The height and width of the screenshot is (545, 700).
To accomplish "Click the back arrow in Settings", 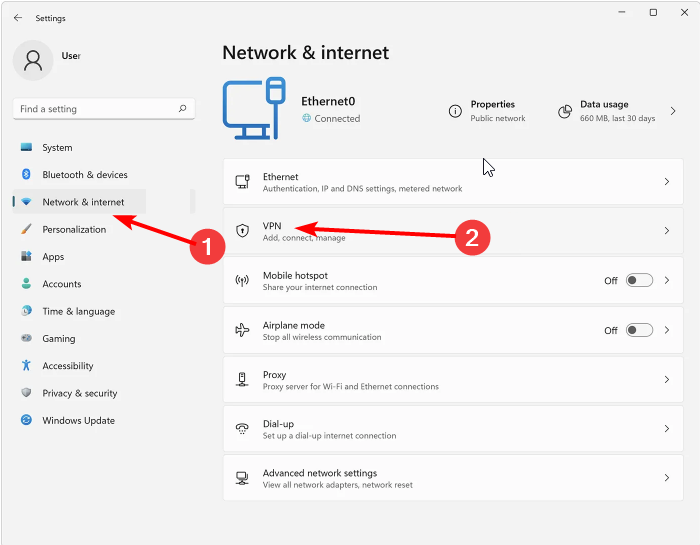I will click(x=18, y=18).
